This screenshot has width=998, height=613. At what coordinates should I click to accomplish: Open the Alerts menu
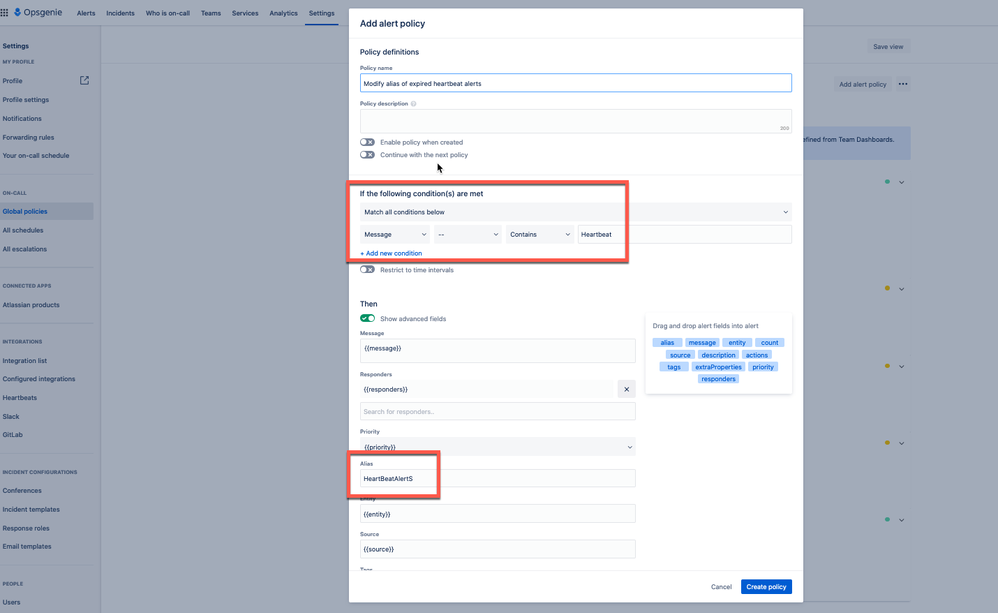click(86, 13)
